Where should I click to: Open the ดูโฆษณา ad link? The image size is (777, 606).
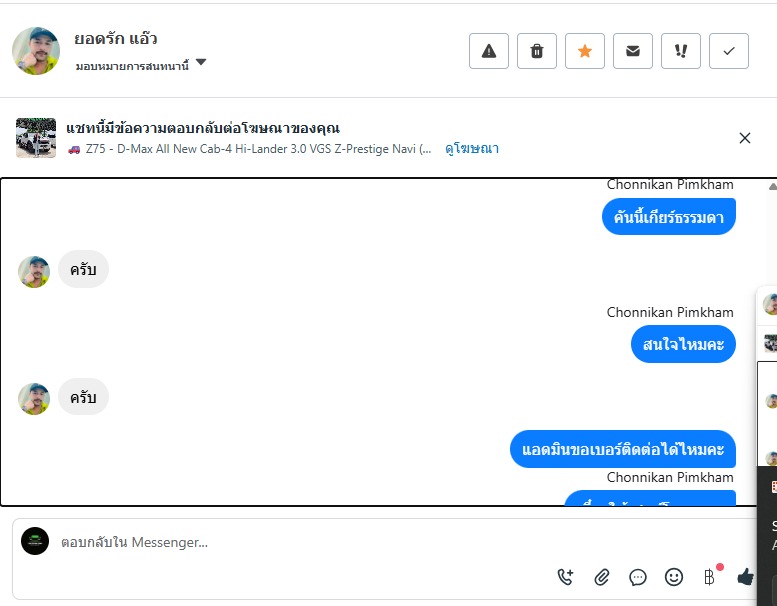tap(472, 149)
